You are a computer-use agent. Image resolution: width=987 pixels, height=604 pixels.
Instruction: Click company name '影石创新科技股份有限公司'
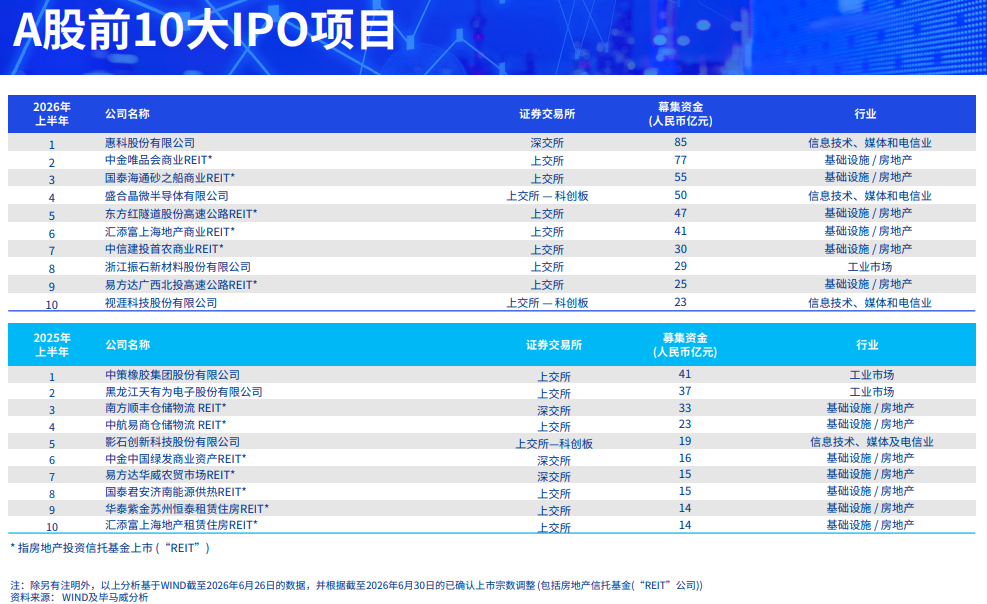pyautogui.click(x=172, y=442)
